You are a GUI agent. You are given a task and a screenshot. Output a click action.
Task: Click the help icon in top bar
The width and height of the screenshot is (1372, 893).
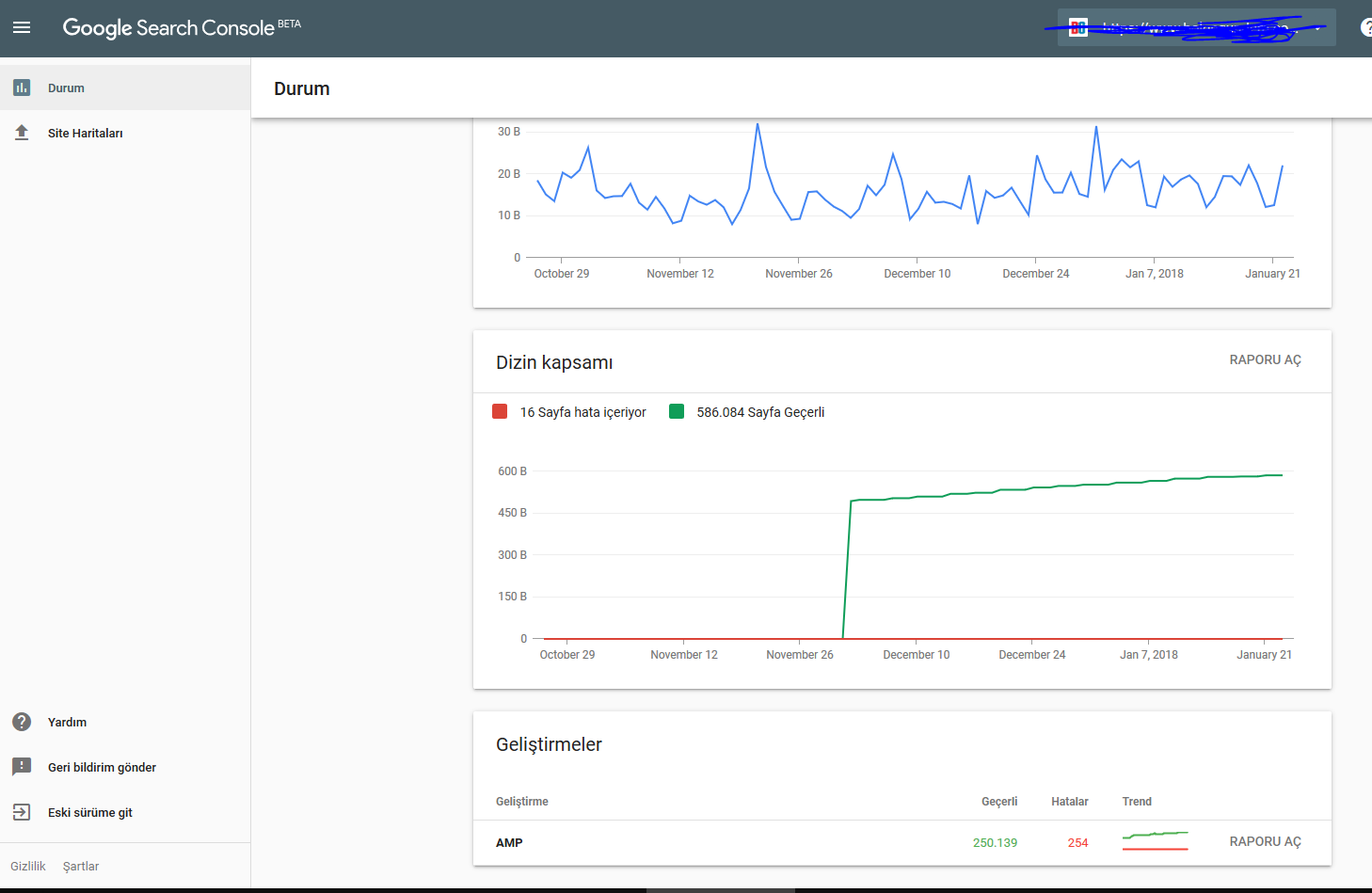1366,27
